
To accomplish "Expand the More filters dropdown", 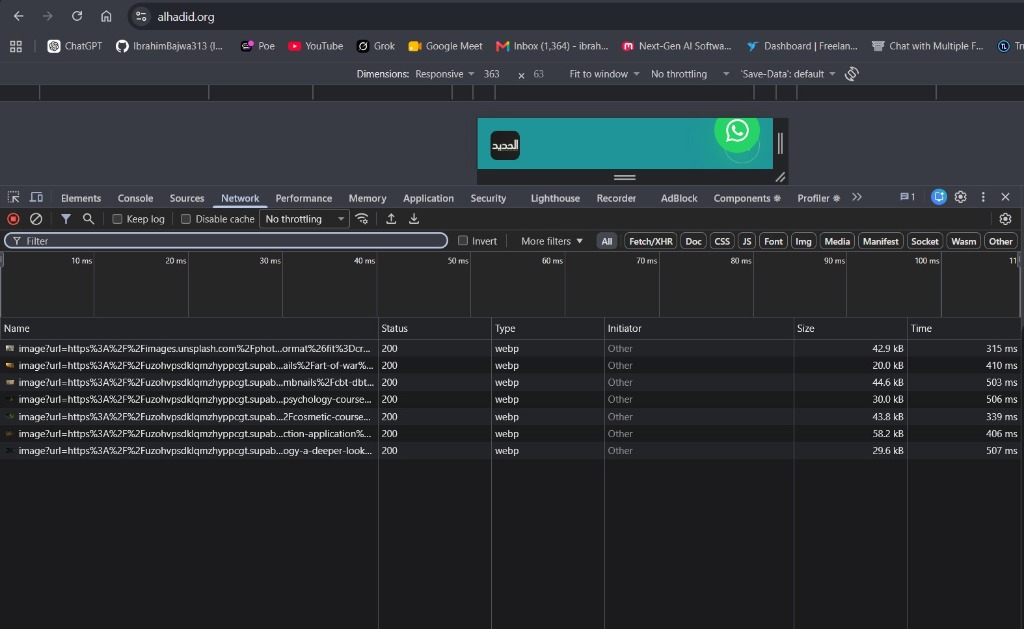I will (x=551, y=241).
